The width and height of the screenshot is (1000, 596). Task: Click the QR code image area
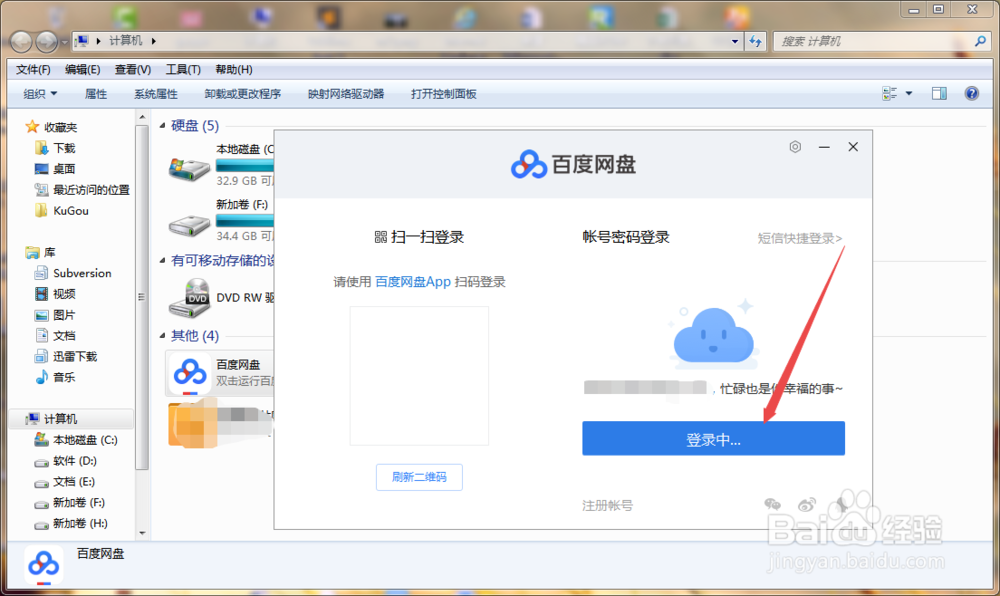click(x=419, y=375)
